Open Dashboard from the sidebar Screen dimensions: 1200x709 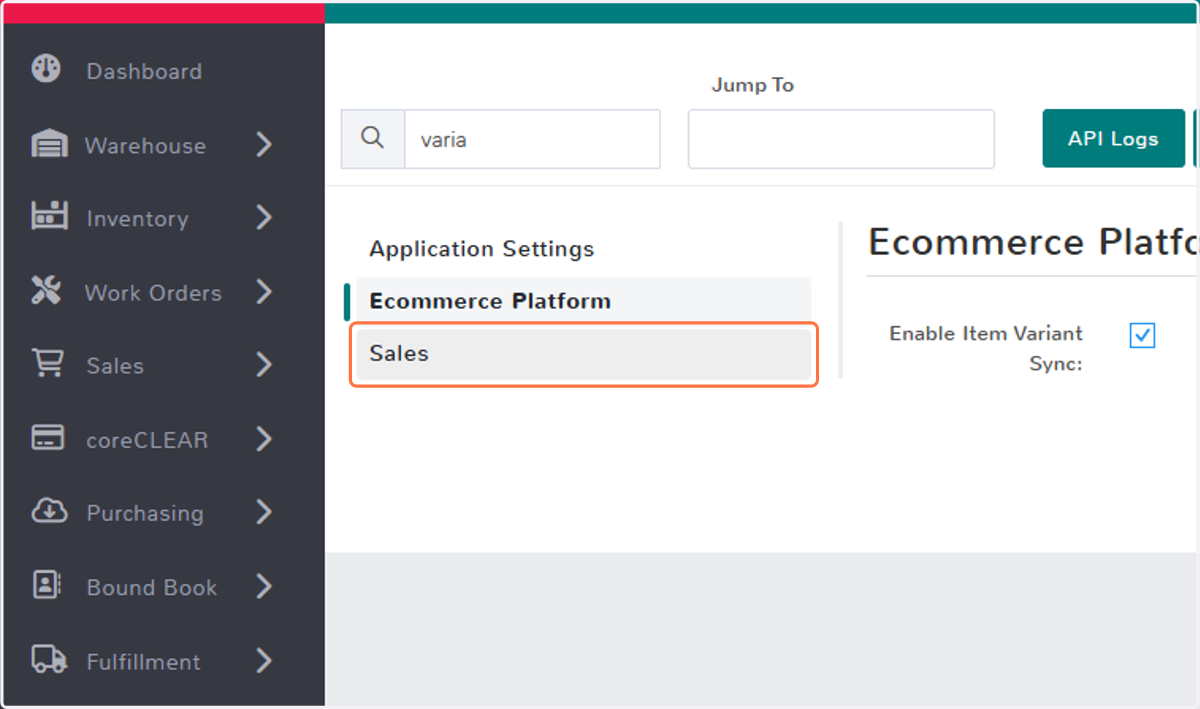point(144,71)
